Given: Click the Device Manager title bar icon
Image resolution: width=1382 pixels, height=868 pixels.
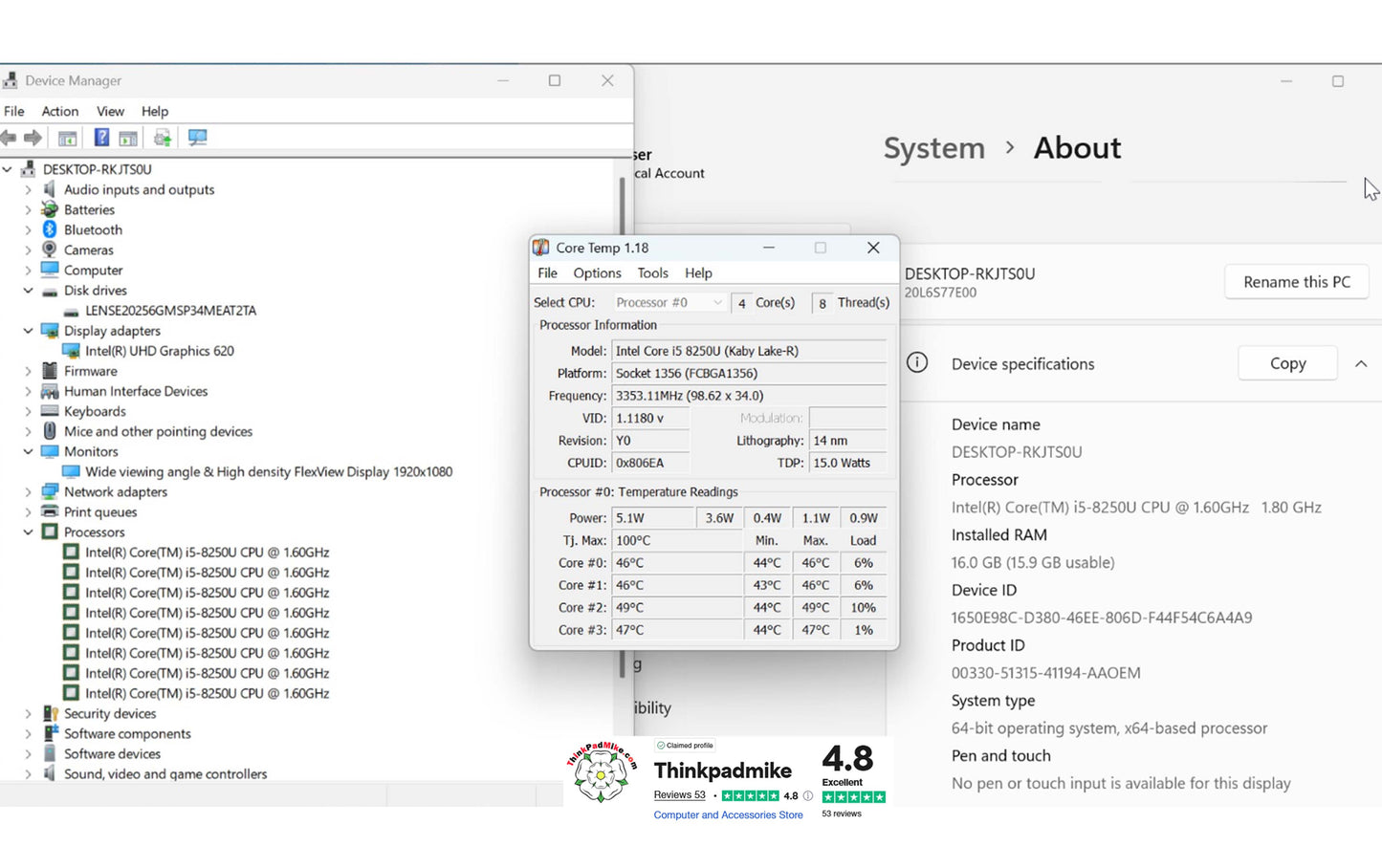Looking at the screenshot, I should click(11, 80).
